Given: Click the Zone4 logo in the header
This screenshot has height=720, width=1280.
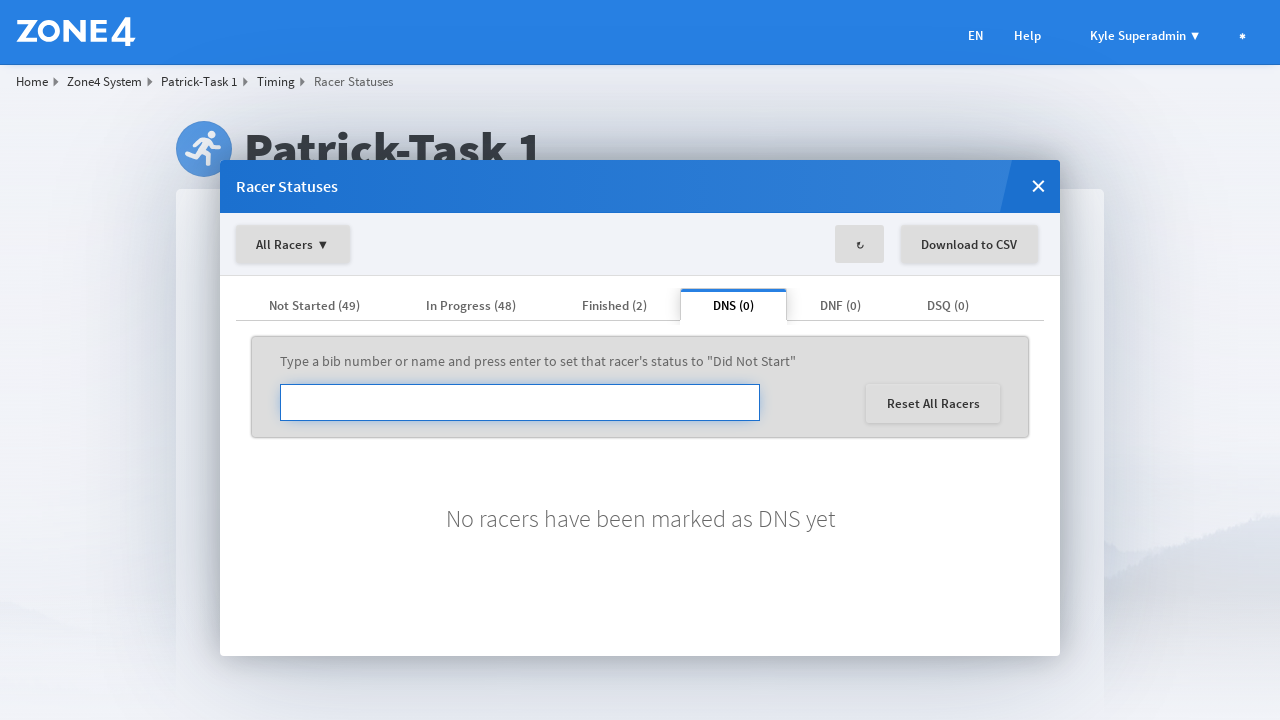Looking at the screenshot, I should [x=76, y=32].
